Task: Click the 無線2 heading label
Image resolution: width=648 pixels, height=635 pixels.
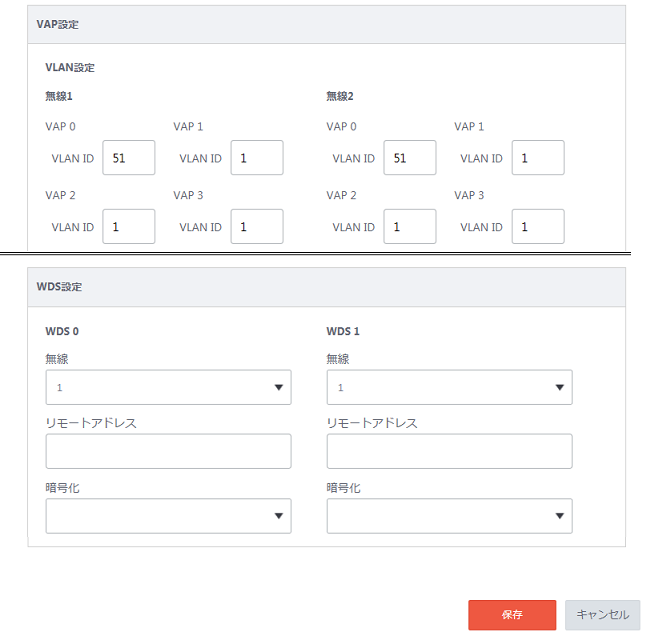Action: (x=340, y=96)
